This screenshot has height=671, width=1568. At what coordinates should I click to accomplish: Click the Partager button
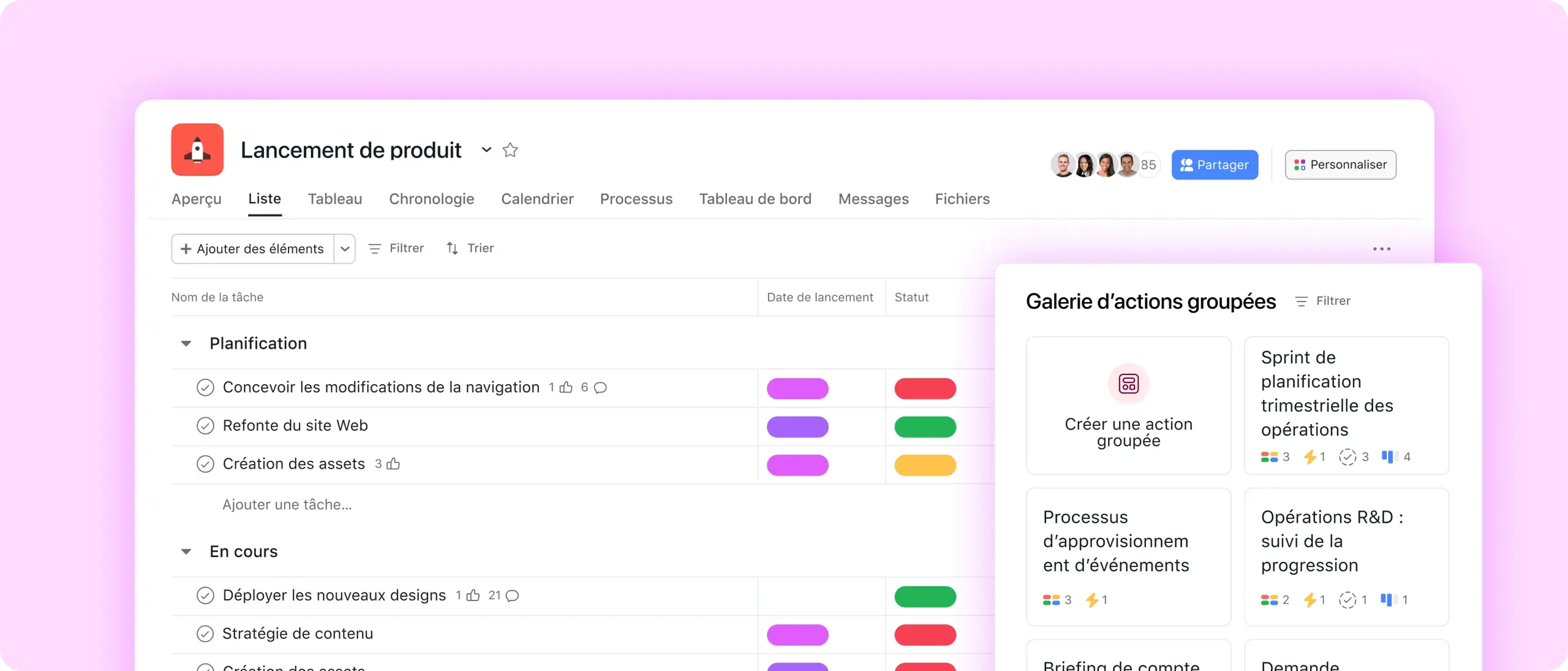1215,165
